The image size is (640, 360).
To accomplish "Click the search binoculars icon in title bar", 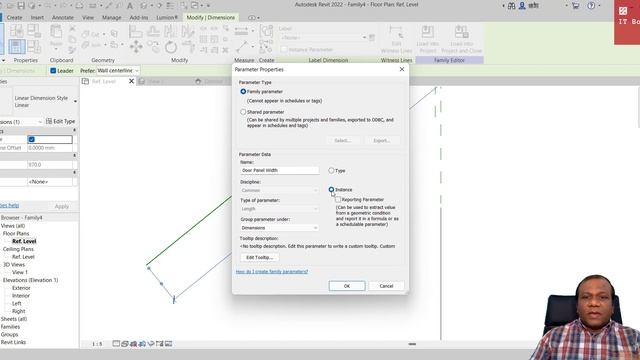I will click(x=511, y=6).
